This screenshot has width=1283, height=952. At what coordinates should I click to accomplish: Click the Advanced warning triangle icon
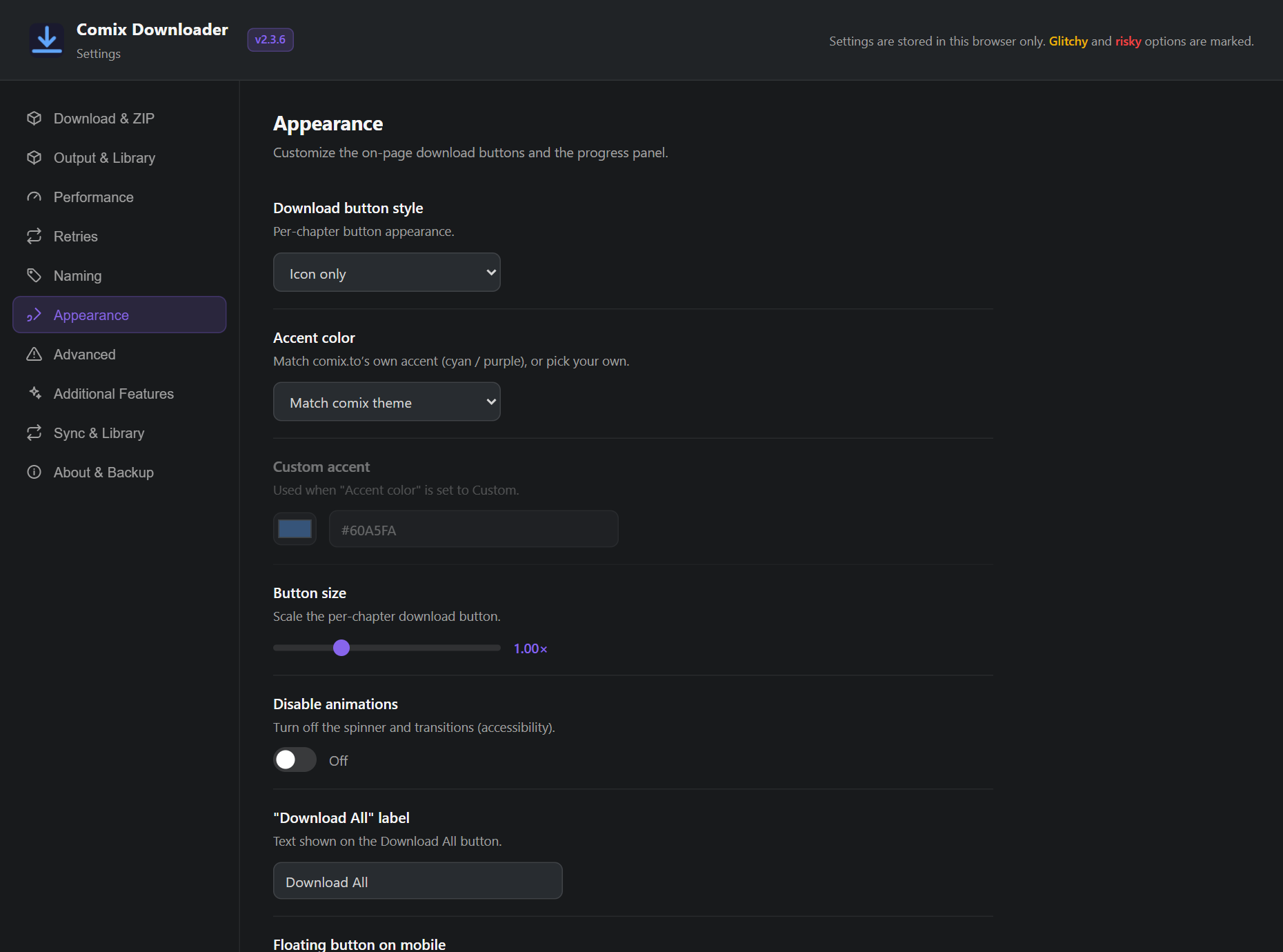coord(34,354)
